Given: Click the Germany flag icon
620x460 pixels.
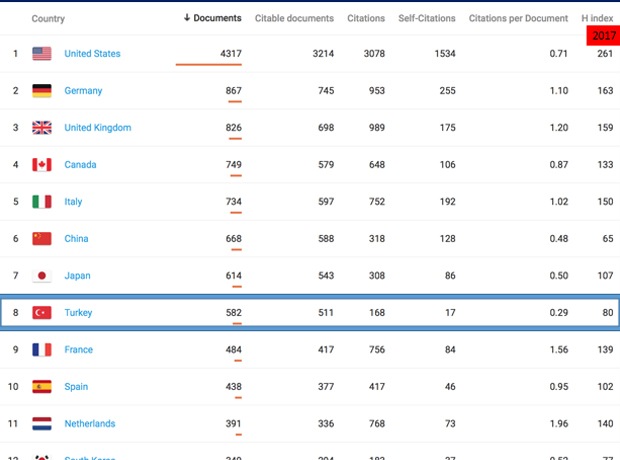Looking at the screenshot, I should 42,91.
